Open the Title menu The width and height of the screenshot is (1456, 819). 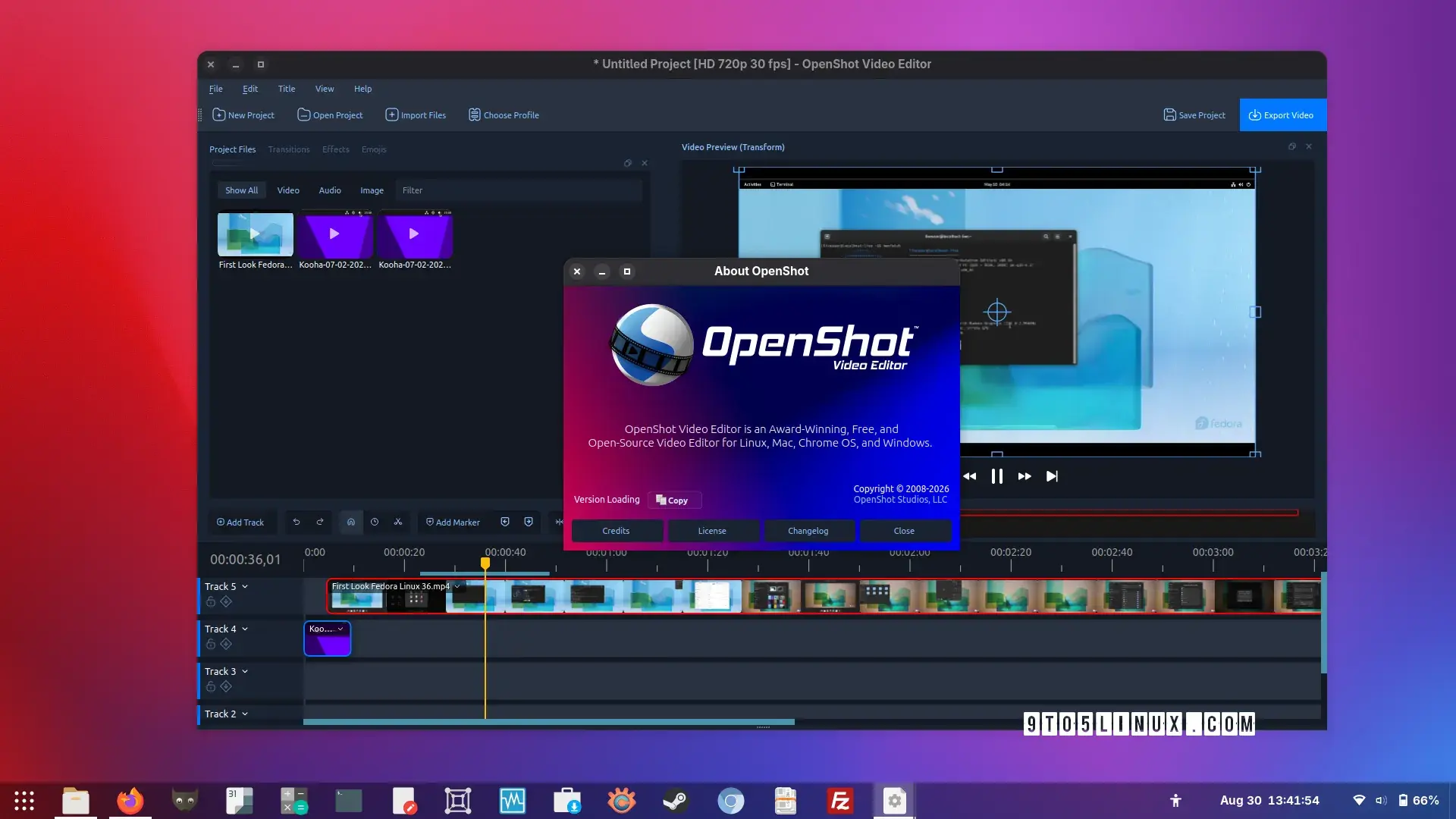287,89
